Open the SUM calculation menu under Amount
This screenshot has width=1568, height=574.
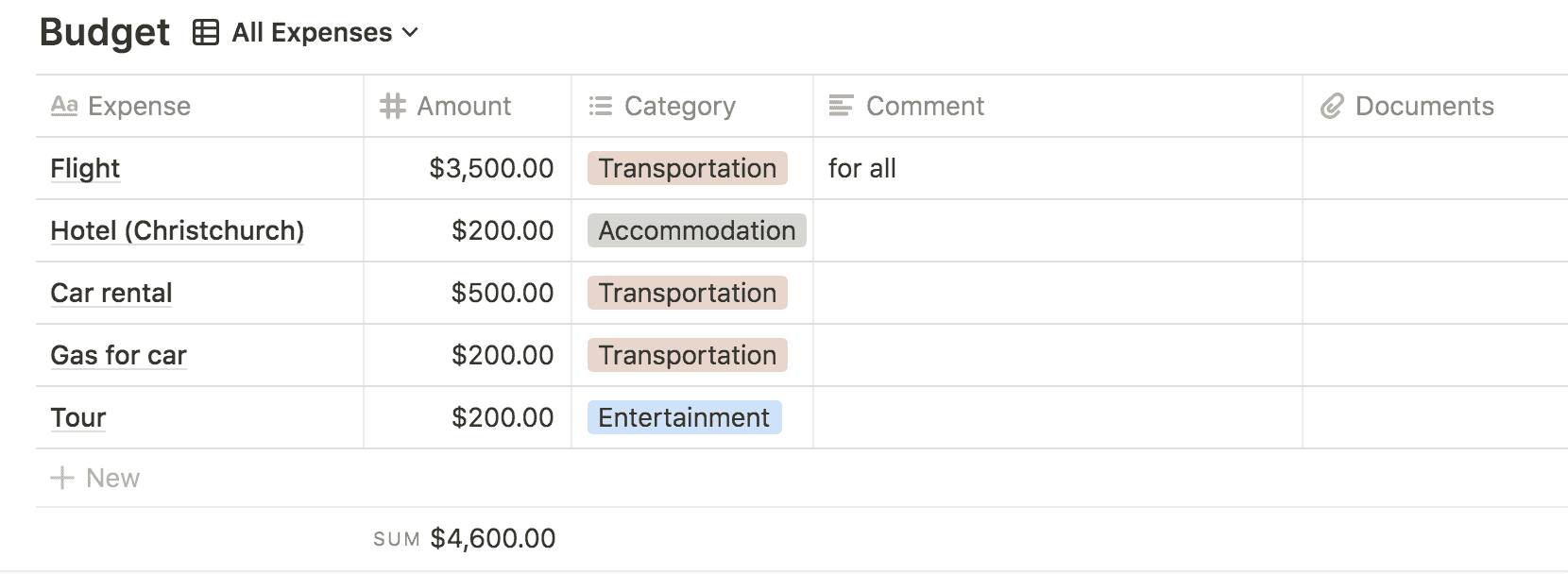pyautogui.click(x=465, y=539)
